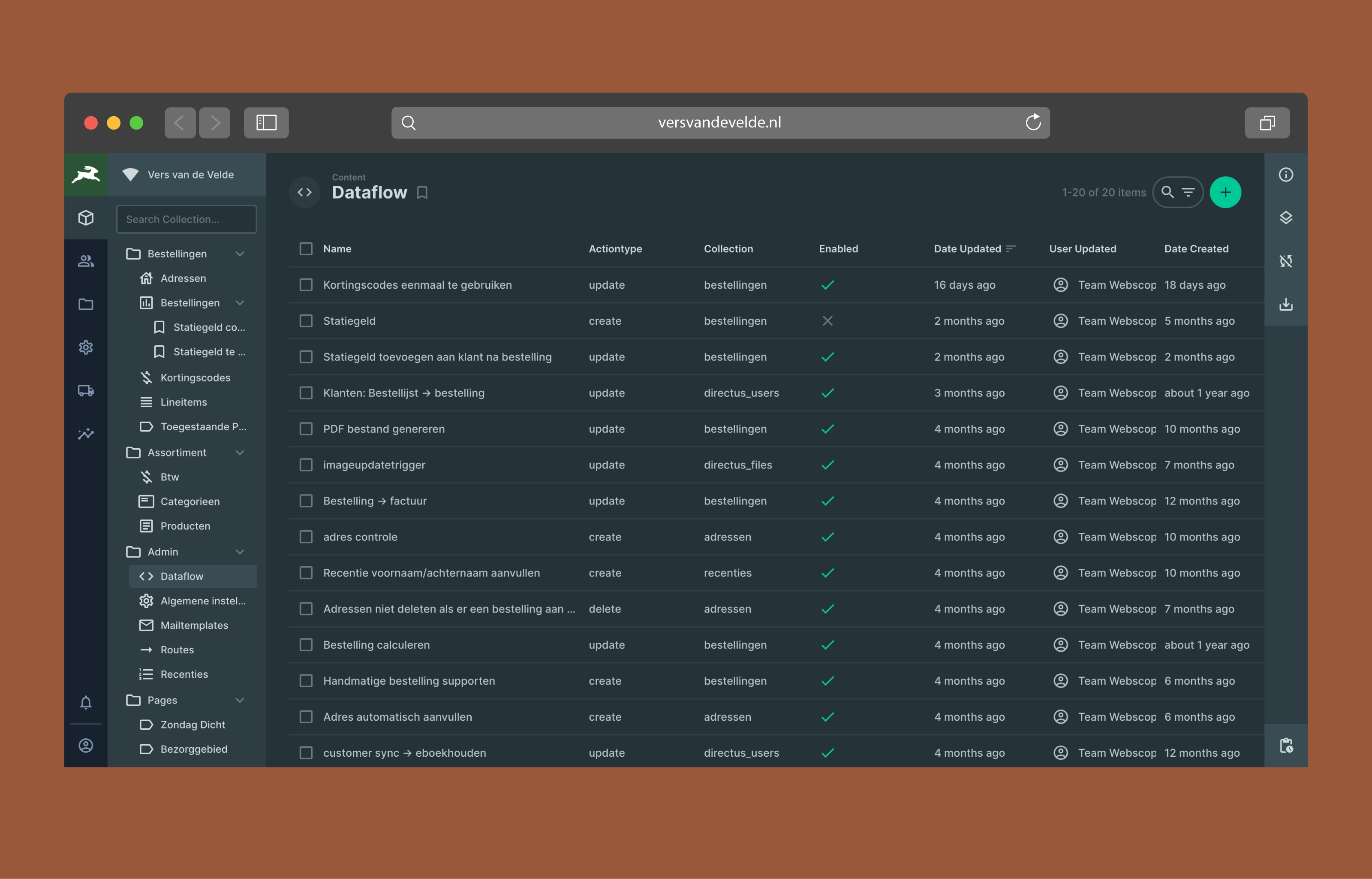Sort by the Date Updated column header
Image resolution: width=1372 pixels, height=879 pixels.
[x=967, y=249]
